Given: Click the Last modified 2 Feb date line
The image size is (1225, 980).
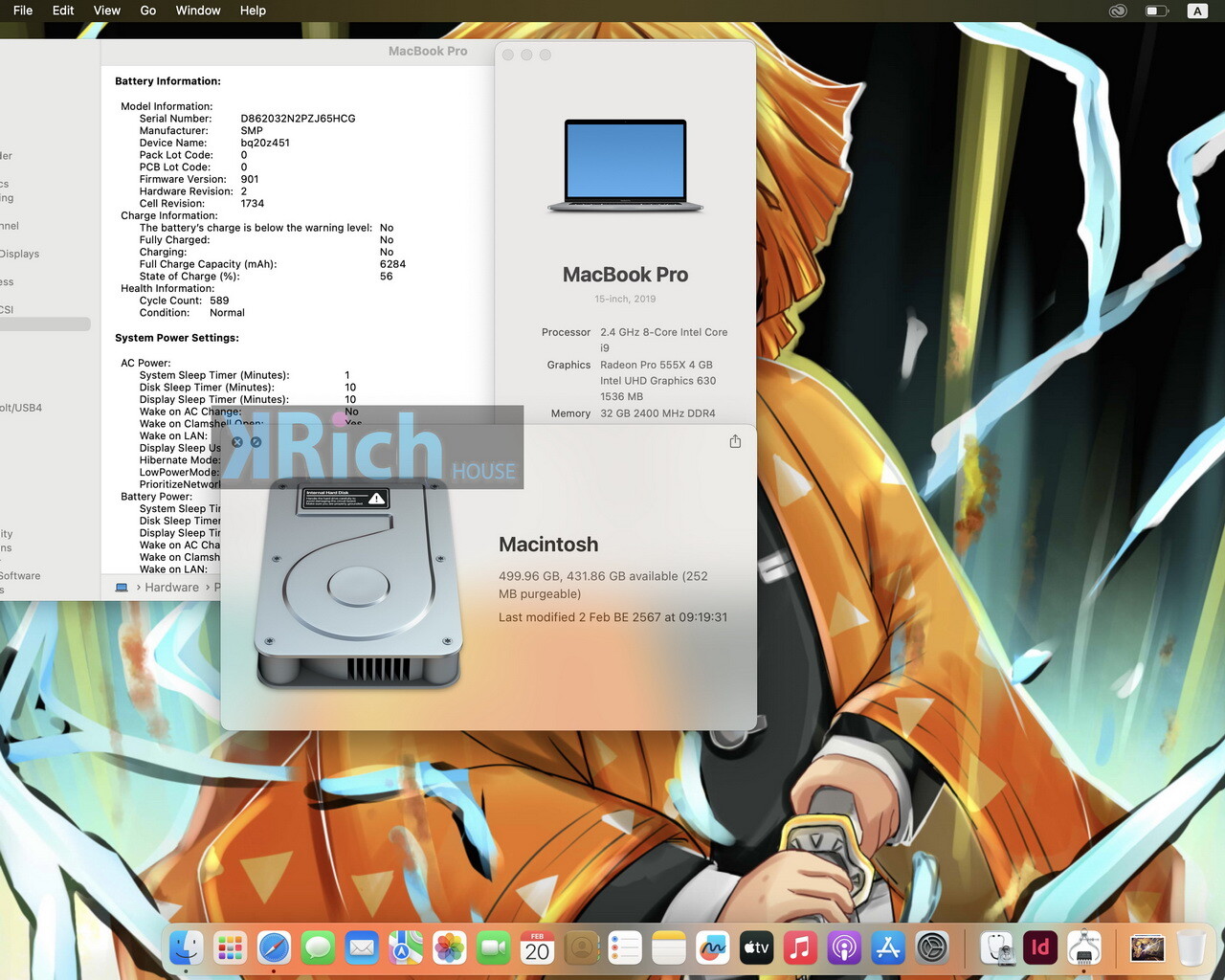Looking at the screenshot, I should coord(612,617).
